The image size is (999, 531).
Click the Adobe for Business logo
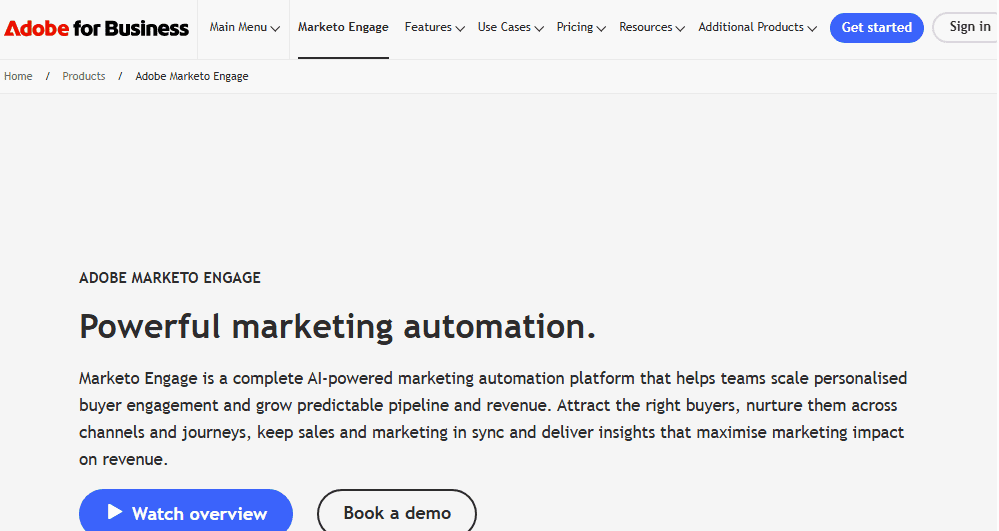pyautogui.click(x=96, y=28)
